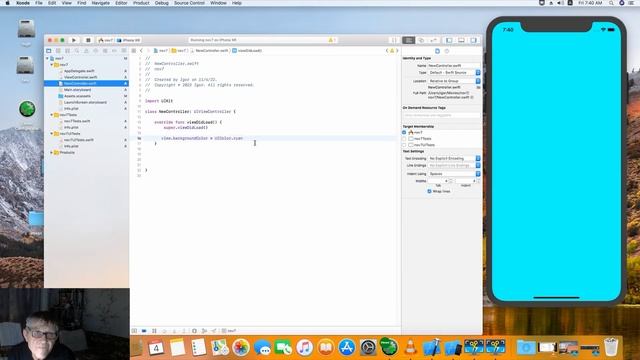Enable nav7UITests target membership
This screenshot has width=640, height=360.
404,145
